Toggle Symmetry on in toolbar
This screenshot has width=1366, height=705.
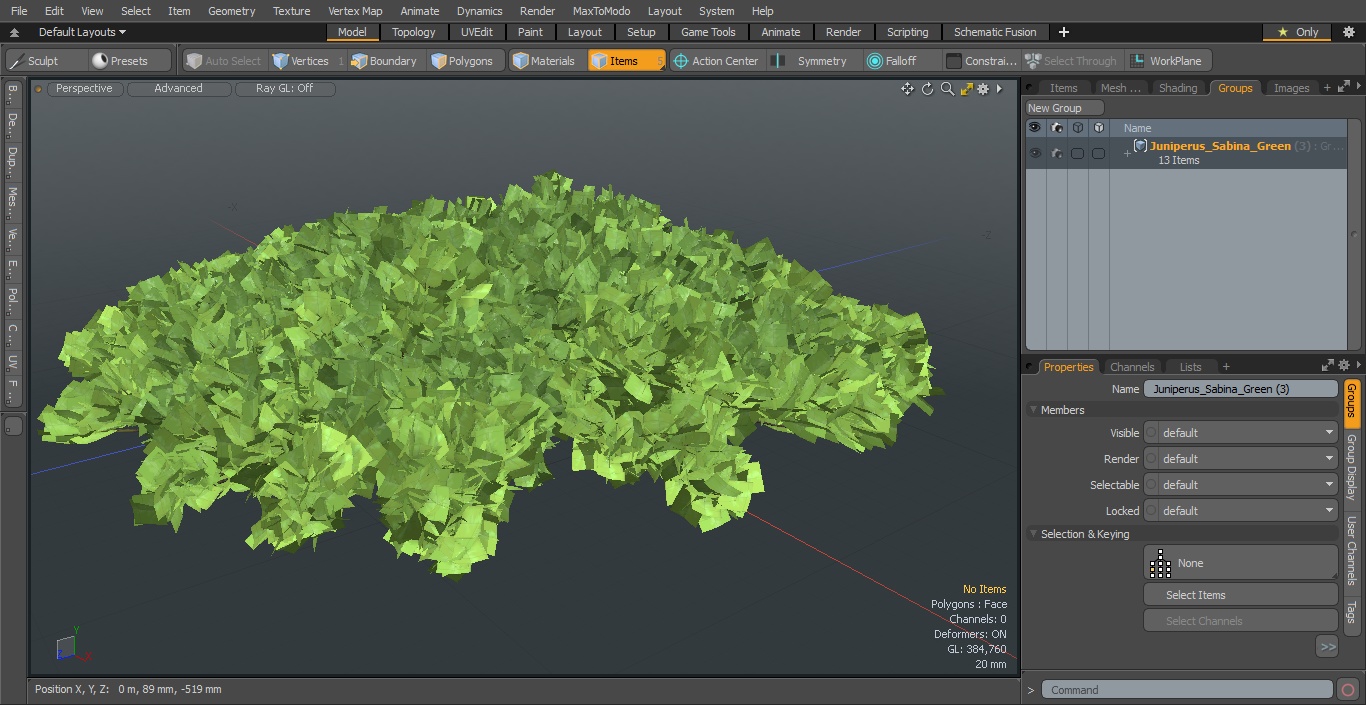click(812, 61)
